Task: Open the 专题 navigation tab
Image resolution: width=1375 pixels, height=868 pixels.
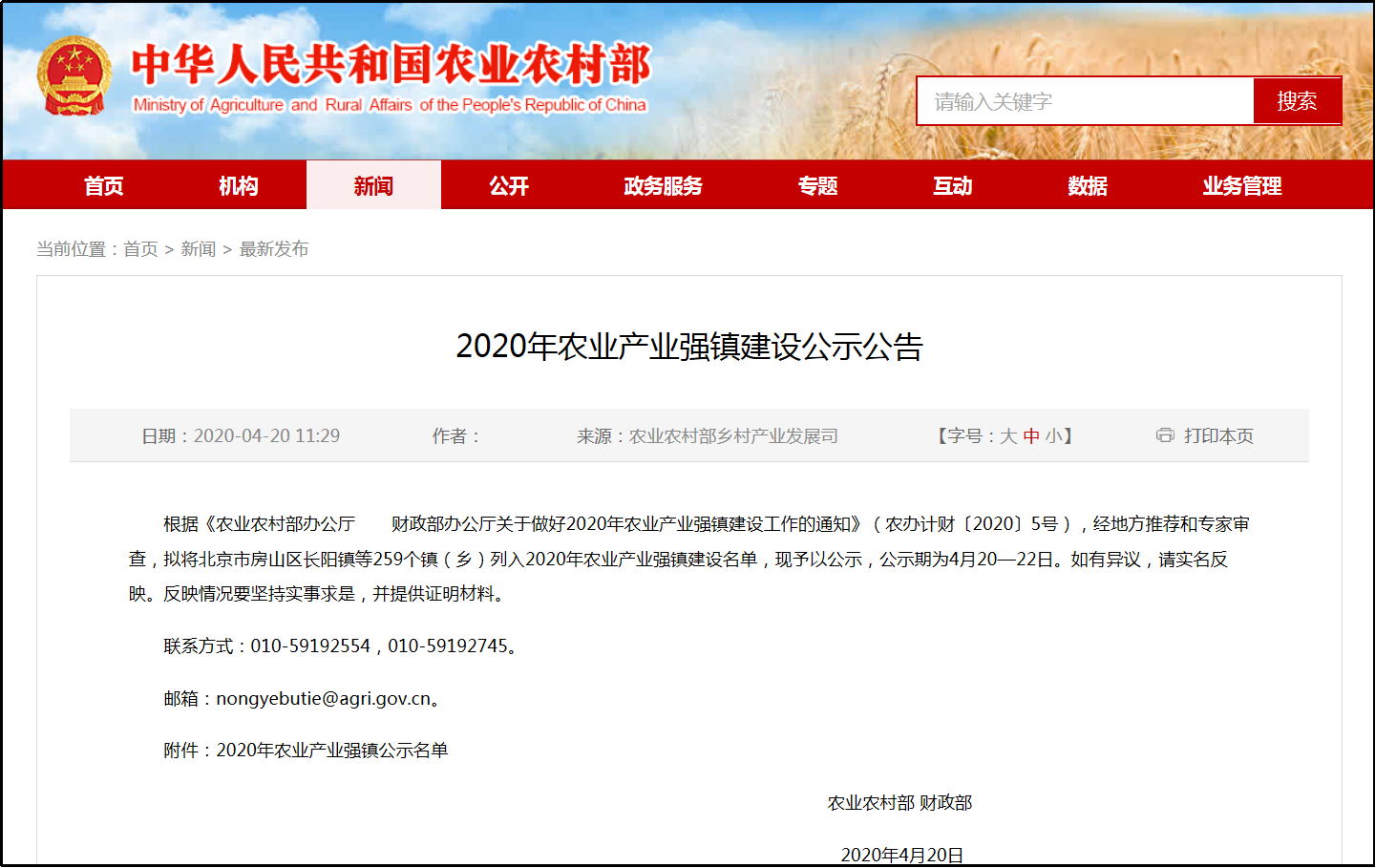Action: (x=818, y=185)
